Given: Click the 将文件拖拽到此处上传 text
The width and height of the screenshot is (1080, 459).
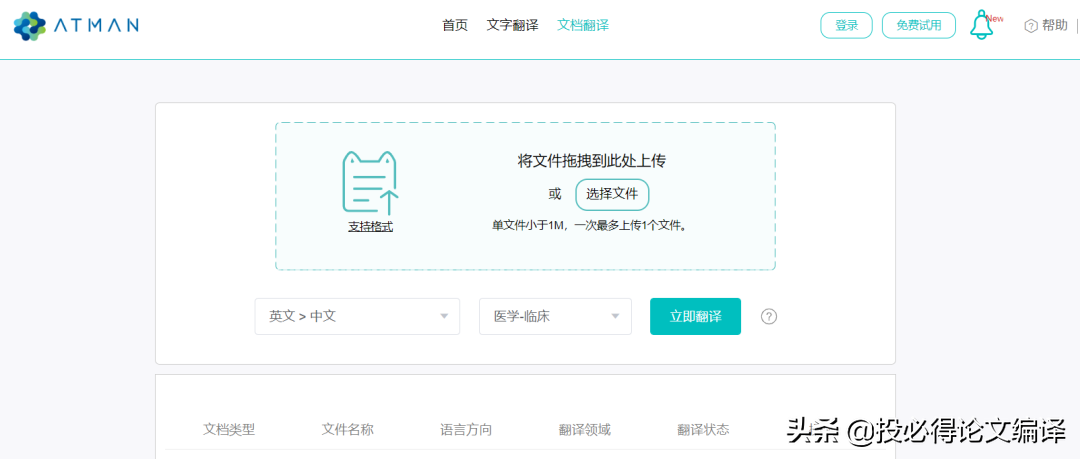Looking at the screenshot, I should coord(592,161).
